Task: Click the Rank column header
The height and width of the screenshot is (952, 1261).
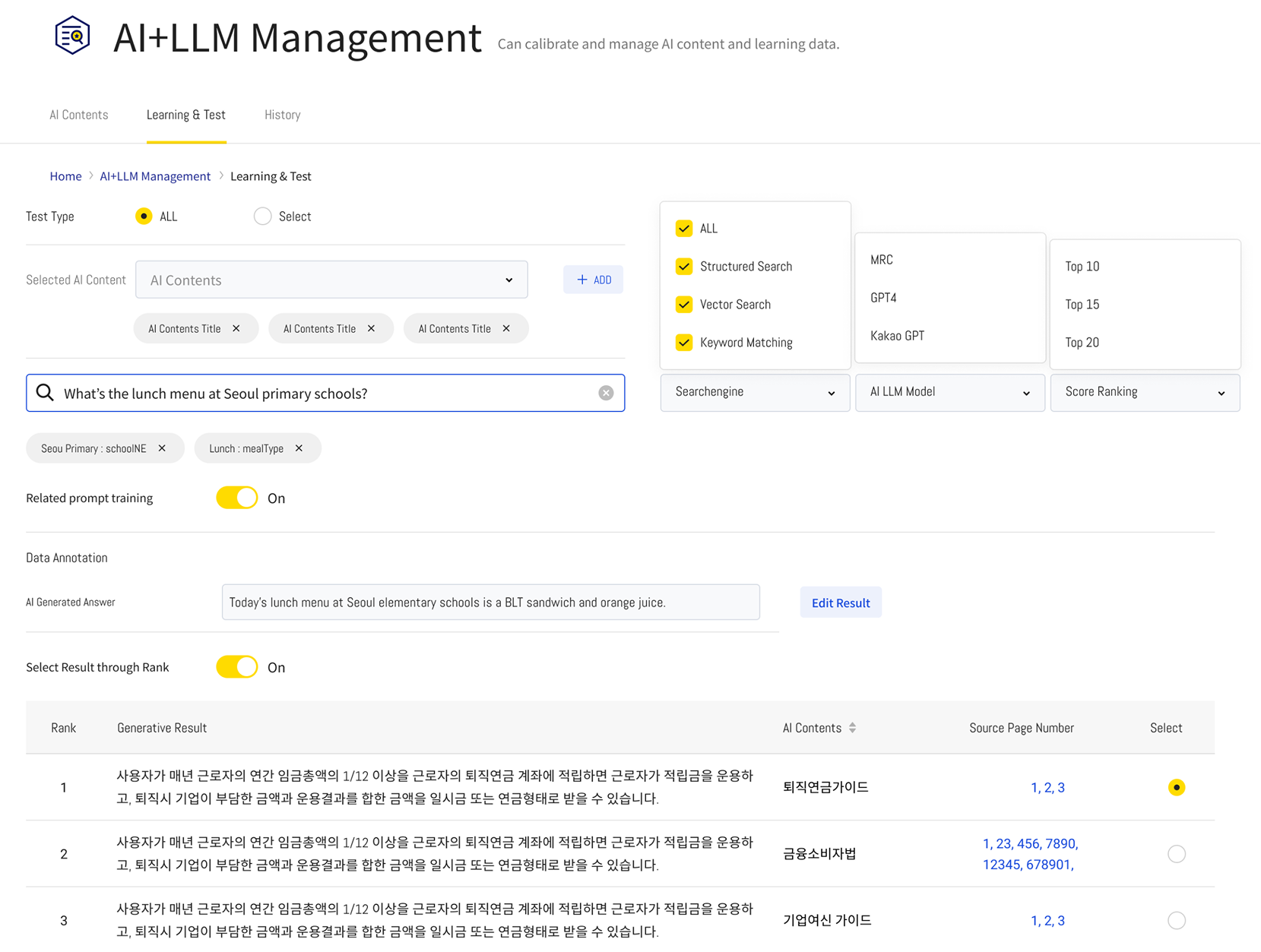Action: pyautogui.click(x=63, y=728)
